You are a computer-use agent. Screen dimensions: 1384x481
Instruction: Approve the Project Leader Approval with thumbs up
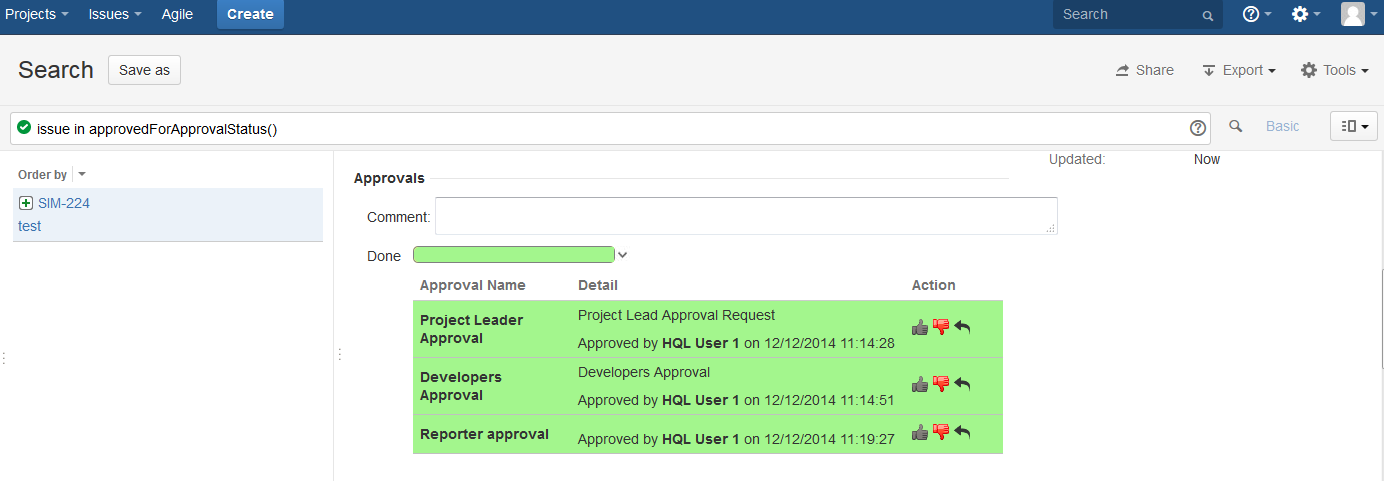pyautogui.click(x=920, y=327)
